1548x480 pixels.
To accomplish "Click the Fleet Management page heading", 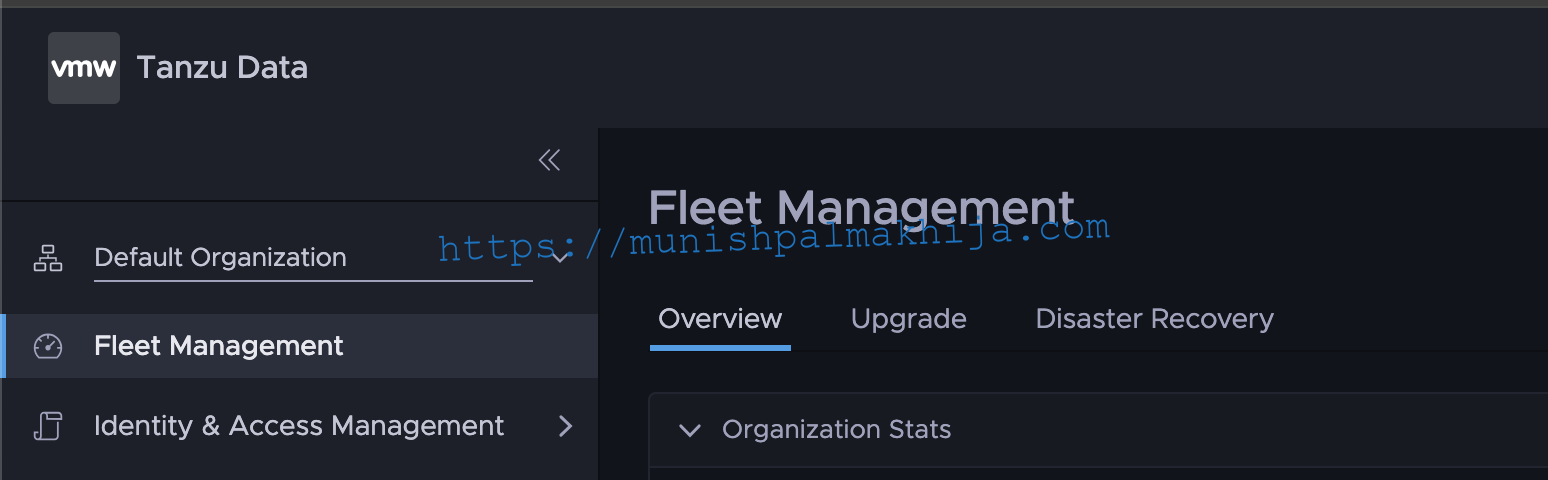I will [861, 209].
